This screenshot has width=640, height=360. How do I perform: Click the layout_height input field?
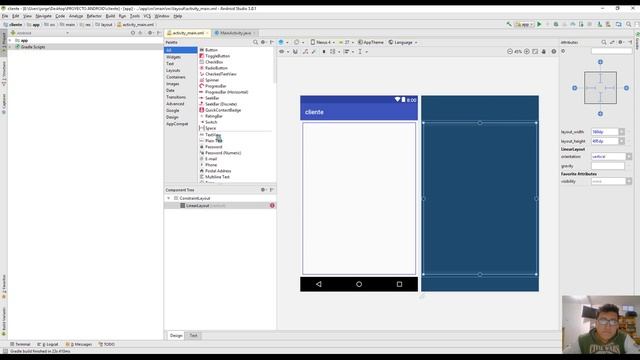(604, 141)
